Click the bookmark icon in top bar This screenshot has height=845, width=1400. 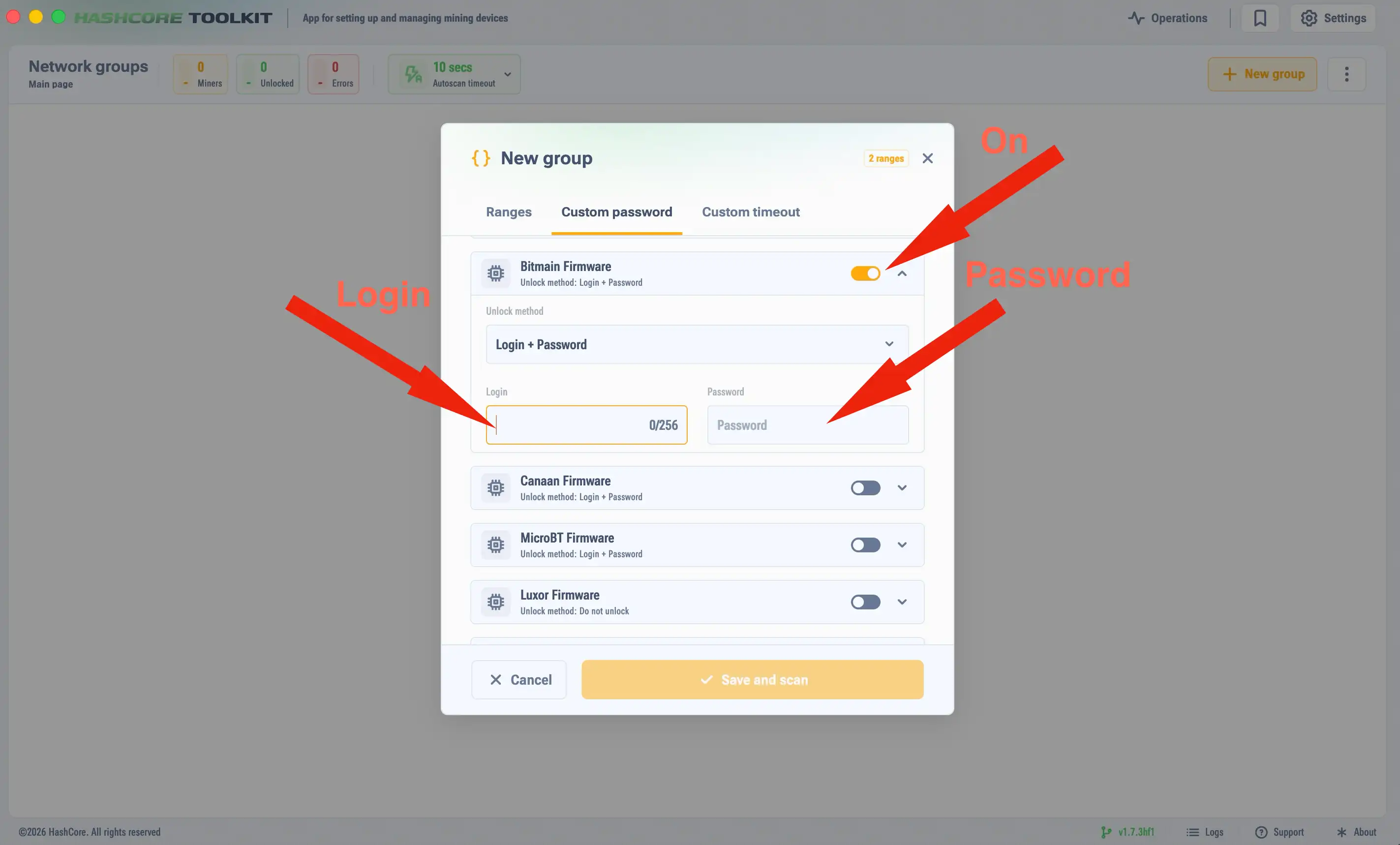click(x=1260, y=18)
